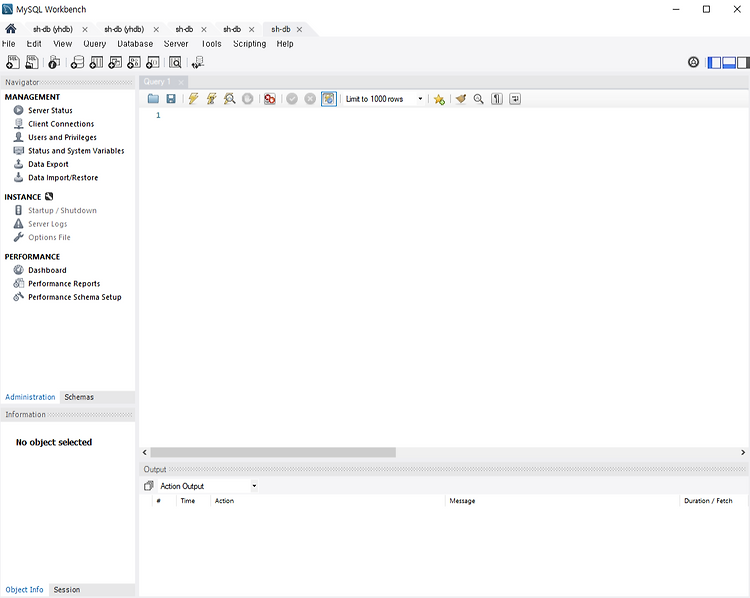
Task: Execute the query with lightning bolt
Action: pyautogui.click(x=193, y=99)
